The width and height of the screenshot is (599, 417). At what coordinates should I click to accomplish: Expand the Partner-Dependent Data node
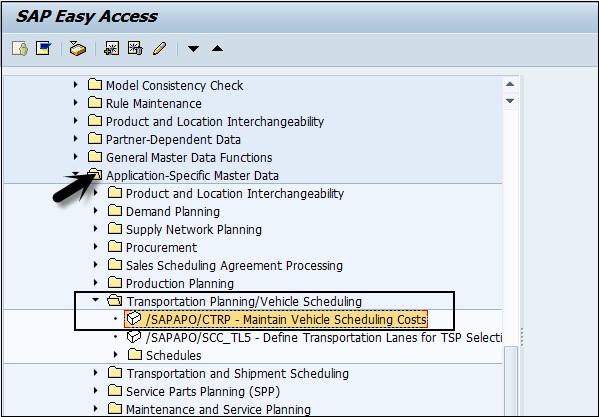coord(76,138)
